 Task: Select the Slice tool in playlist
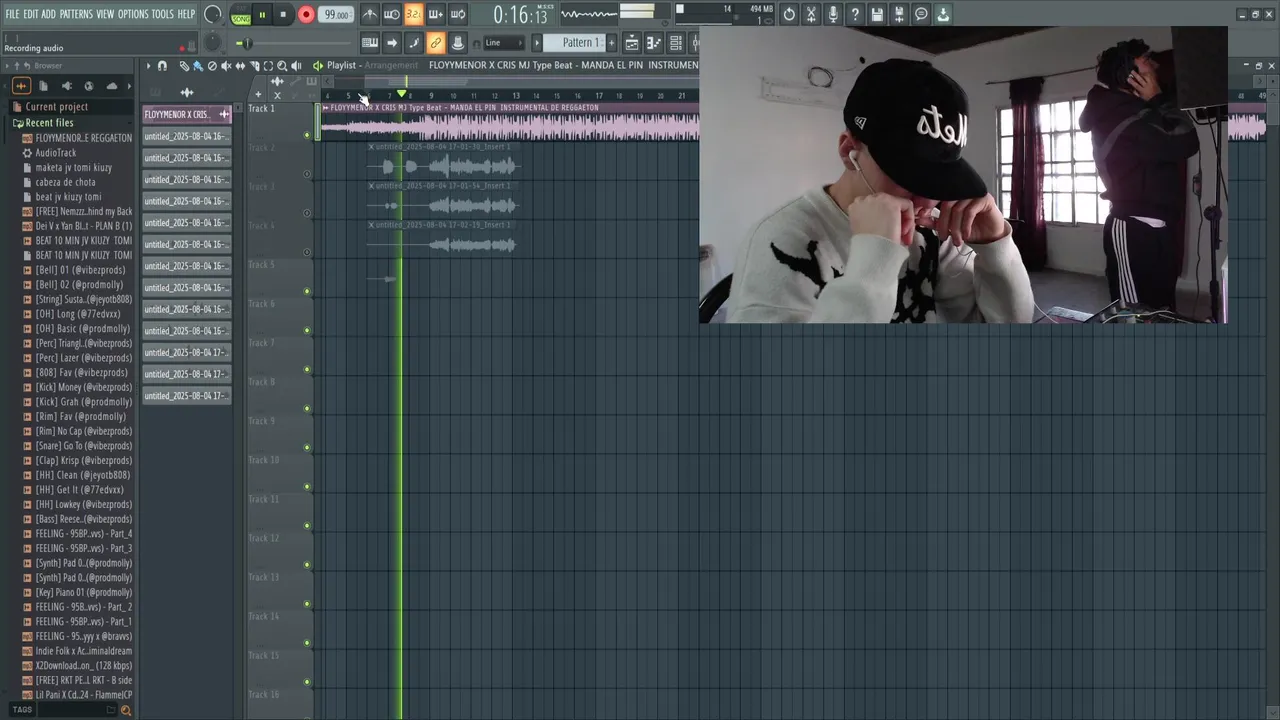point(254,66)
